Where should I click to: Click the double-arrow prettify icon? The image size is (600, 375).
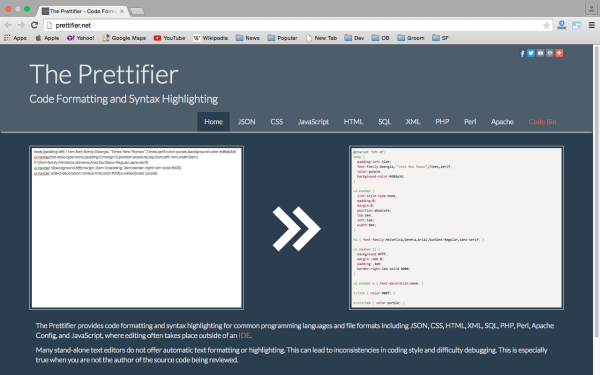click(297, 229)
